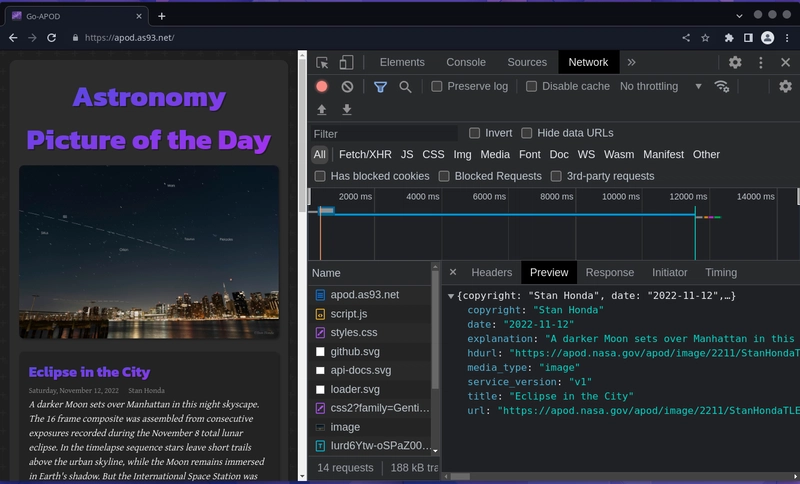Filter requests by Font
Viewport: 800px width, 484px height.
tap(530, 155)
